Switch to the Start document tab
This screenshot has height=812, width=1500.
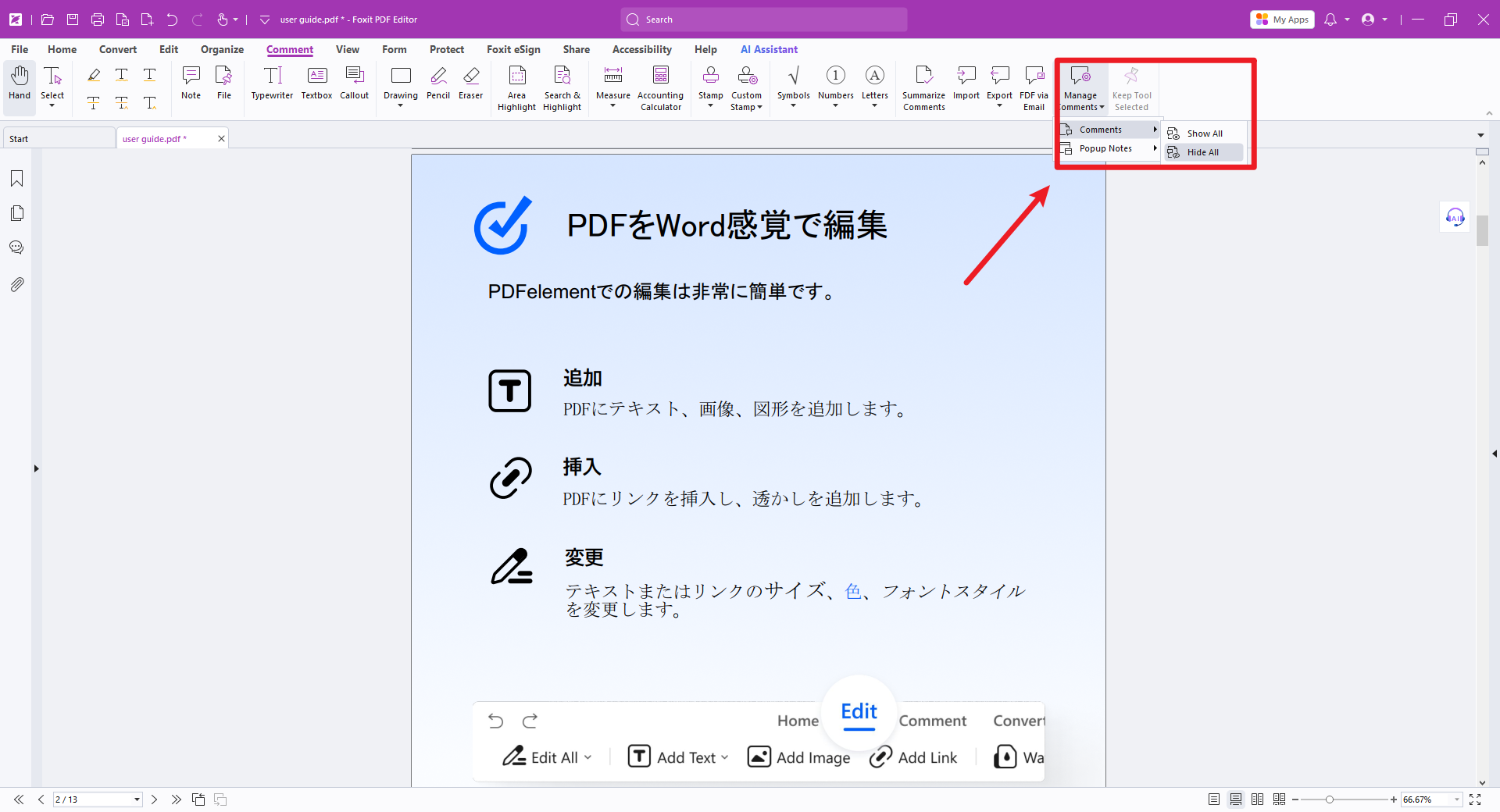[59, 139]
